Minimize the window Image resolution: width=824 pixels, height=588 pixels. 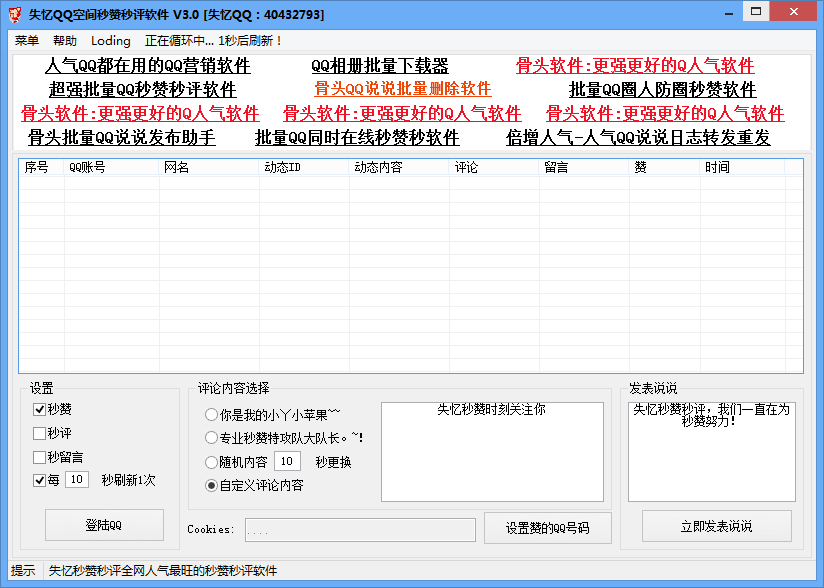pyautogui.click(x=729, y=13)
